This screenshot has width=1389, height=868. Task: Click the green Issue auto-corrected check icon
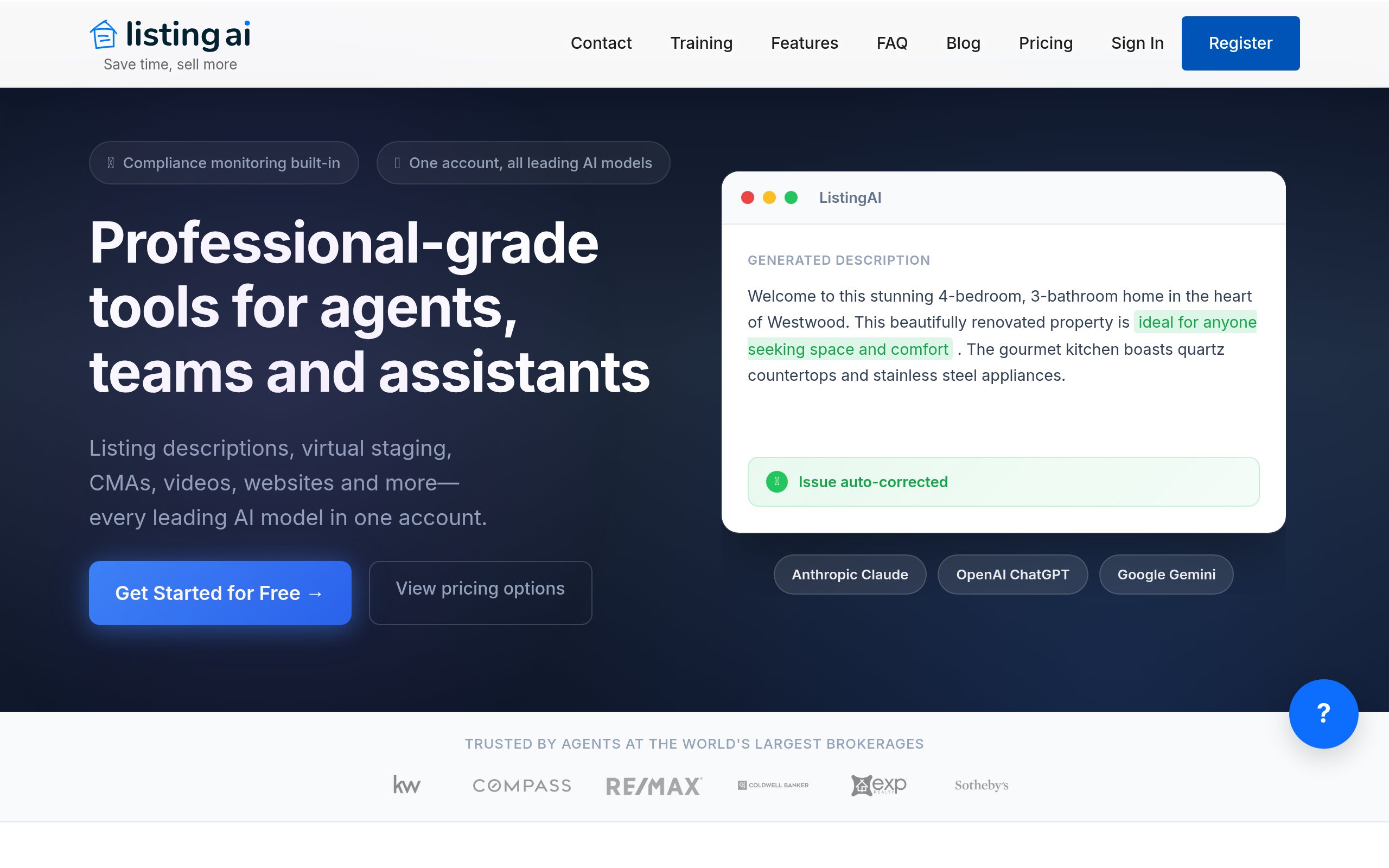(x=776, y=482)
